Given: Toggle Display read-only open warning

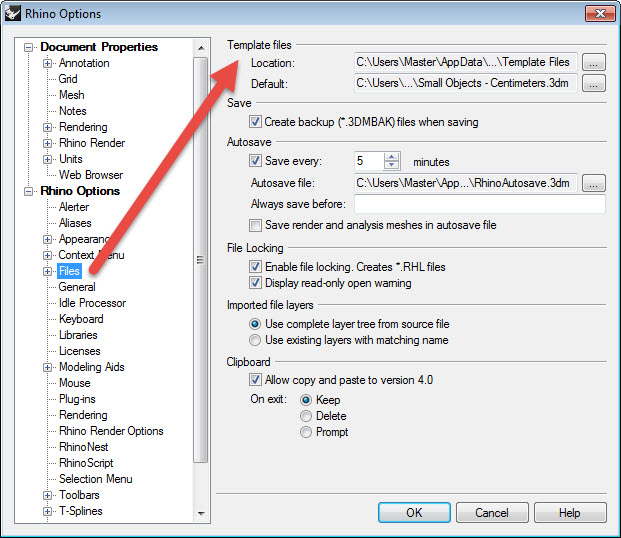Looking at the screenshot, I should tap(255, 283).
